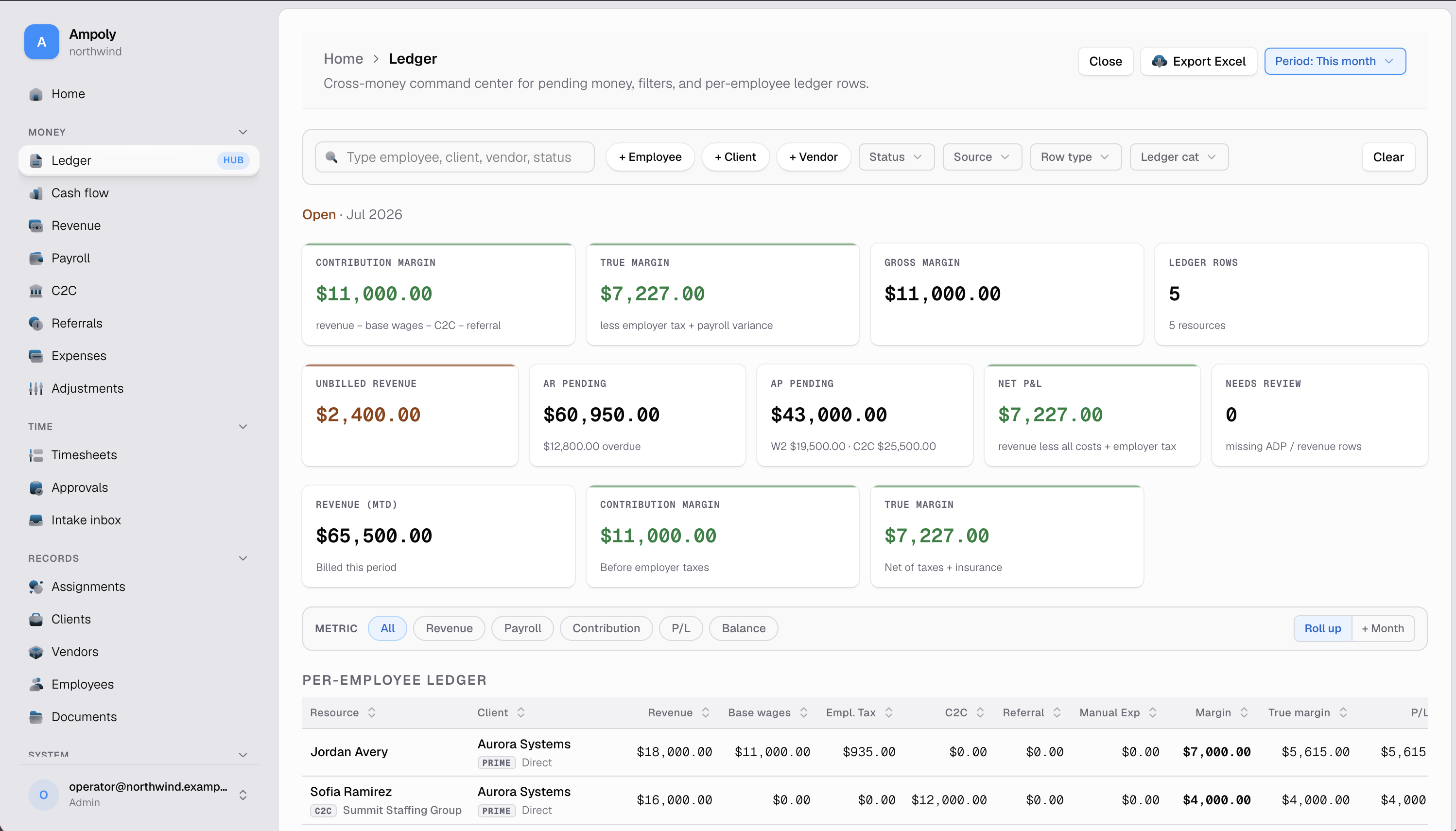Select the Payroll metric pill

522,628
